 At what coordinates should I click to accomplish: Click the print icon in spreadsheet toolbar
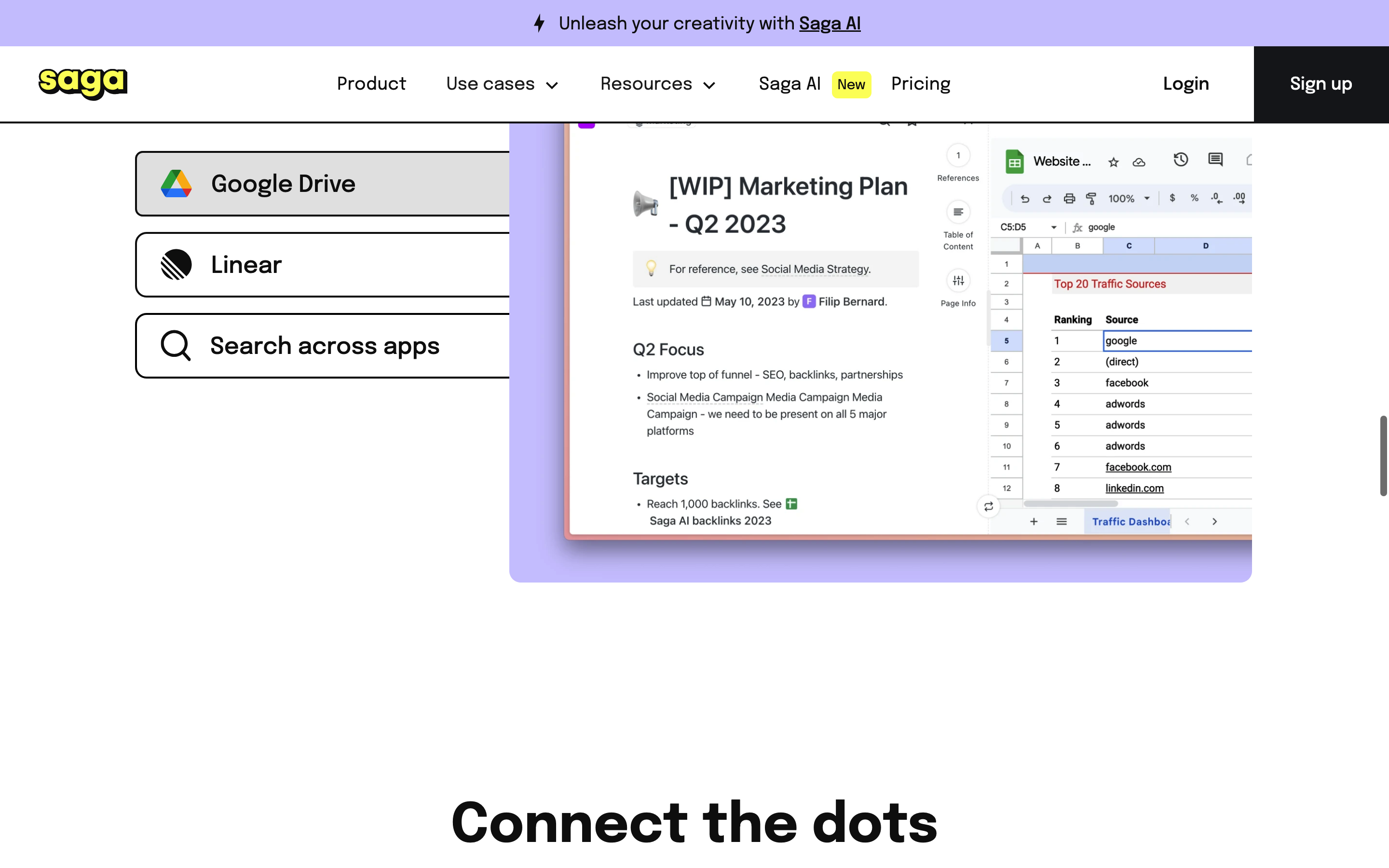[x=1069, y=199]
